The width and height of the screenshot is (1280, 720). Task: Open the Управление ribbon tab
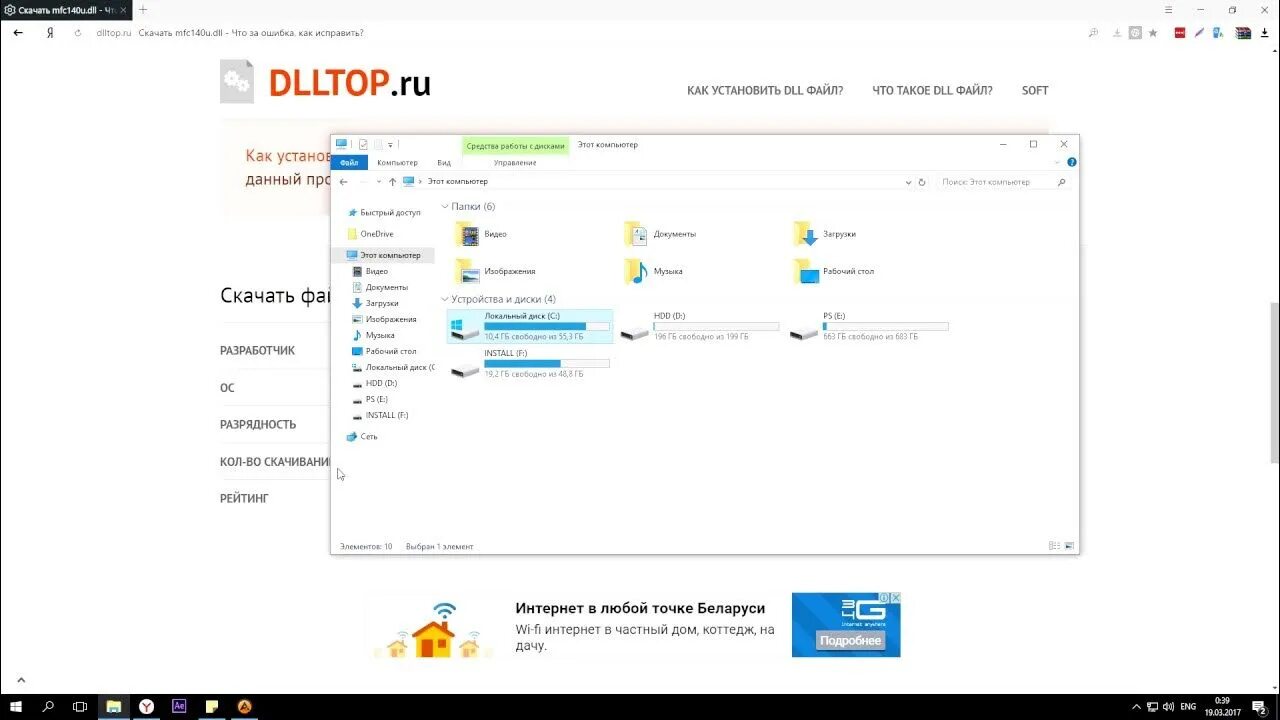click(x=515, y=162)
